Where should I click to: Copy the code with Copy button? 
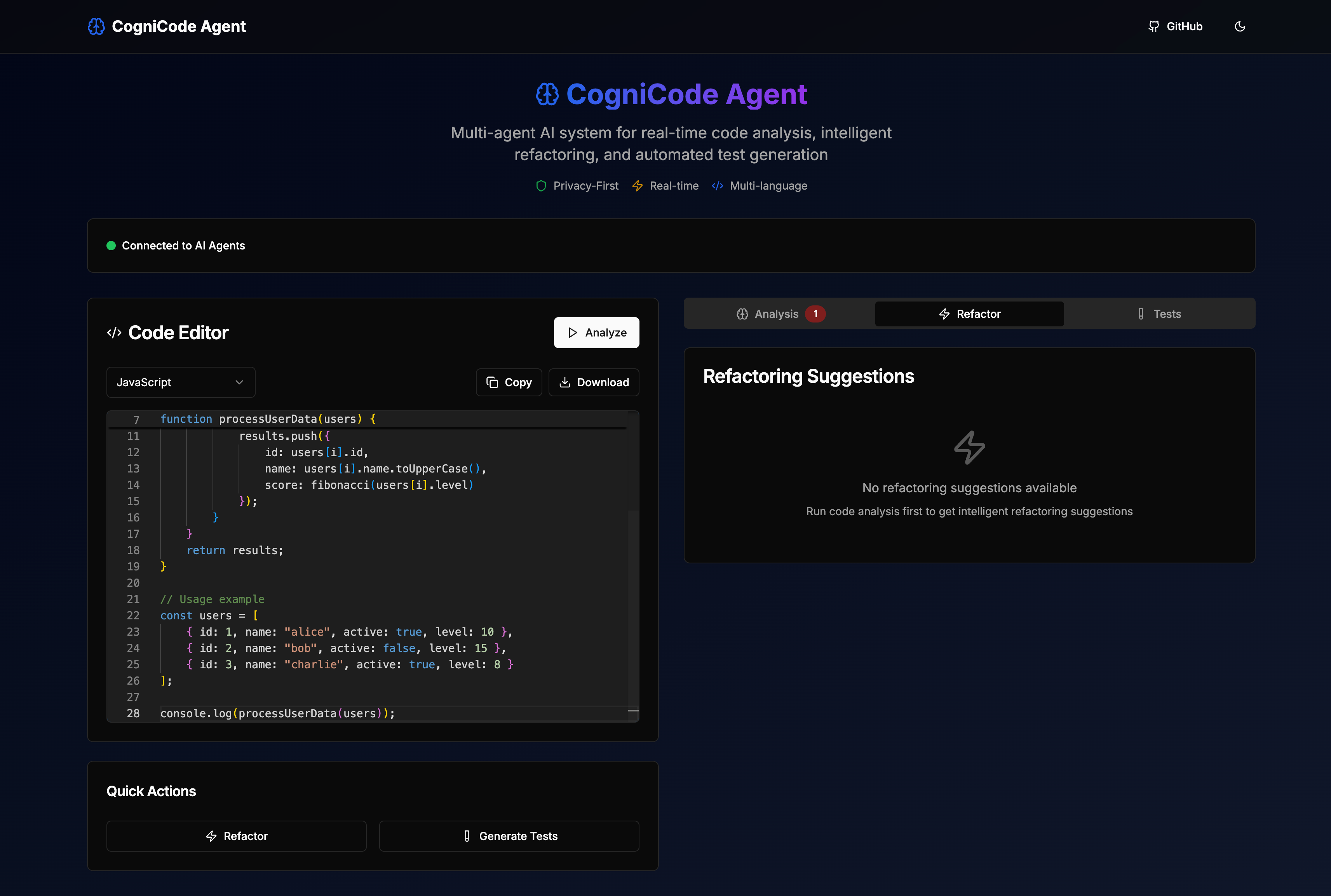(509, 382)
